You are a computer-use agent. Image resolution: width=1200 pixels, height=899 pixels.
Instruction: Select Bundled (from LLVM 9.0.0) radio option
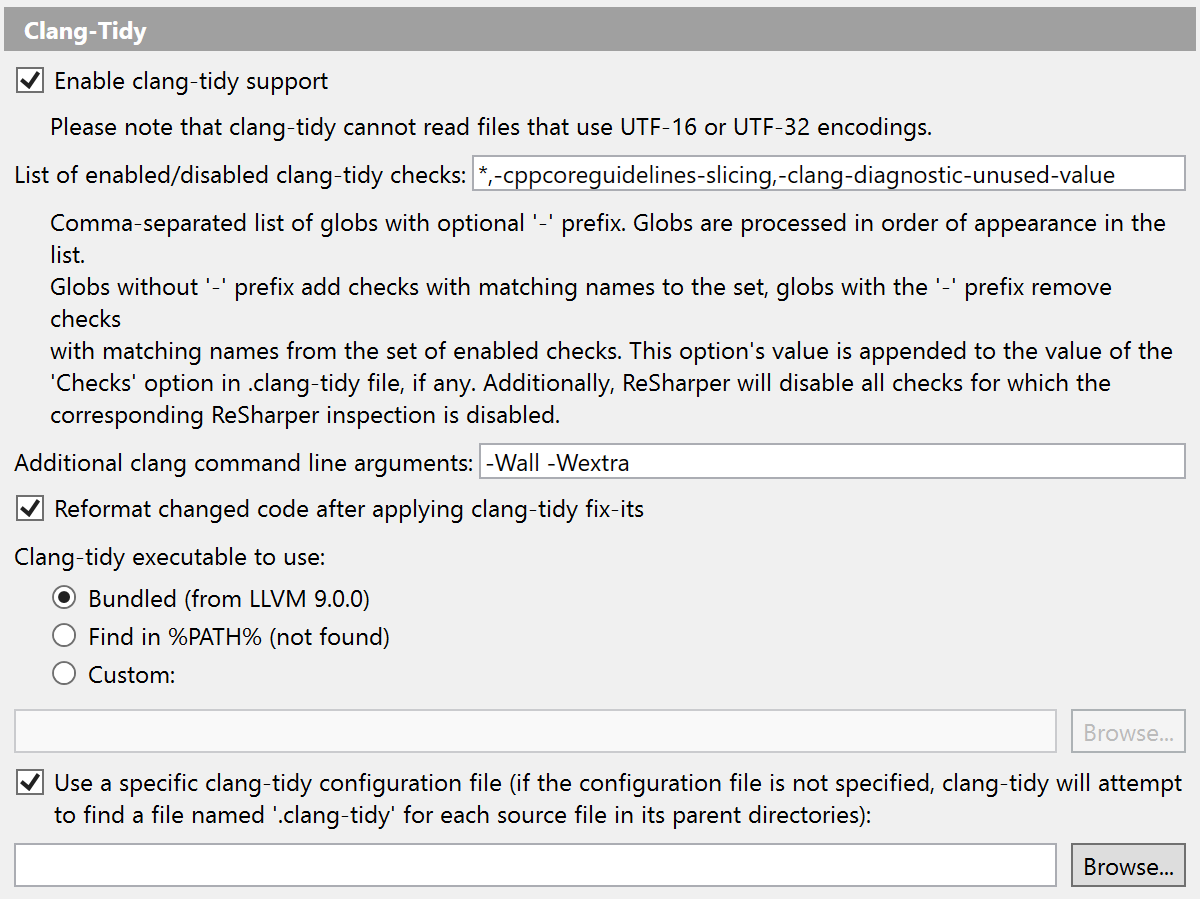click(64, 599)
